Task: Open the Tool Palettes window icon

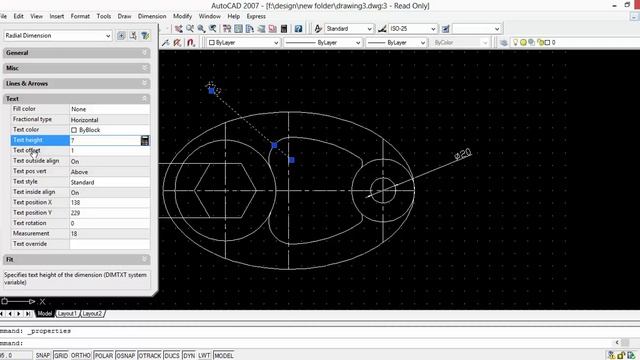Action: (x=249, y=29)
